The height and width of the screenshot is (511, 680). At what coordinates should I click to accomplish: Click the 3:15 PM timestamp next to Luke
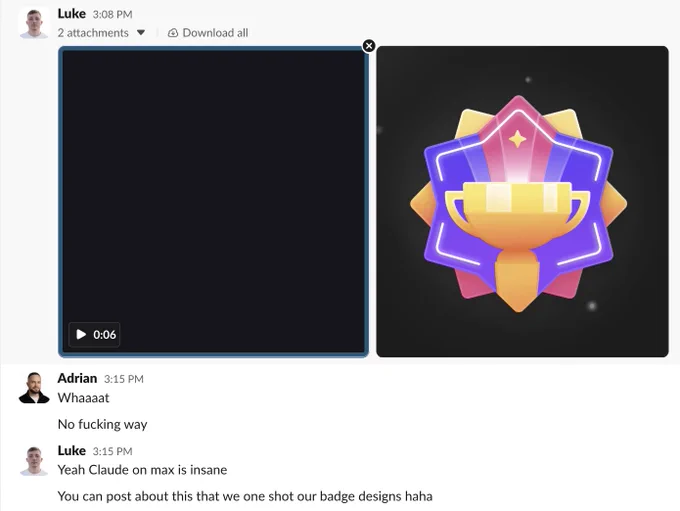(112, 452)
